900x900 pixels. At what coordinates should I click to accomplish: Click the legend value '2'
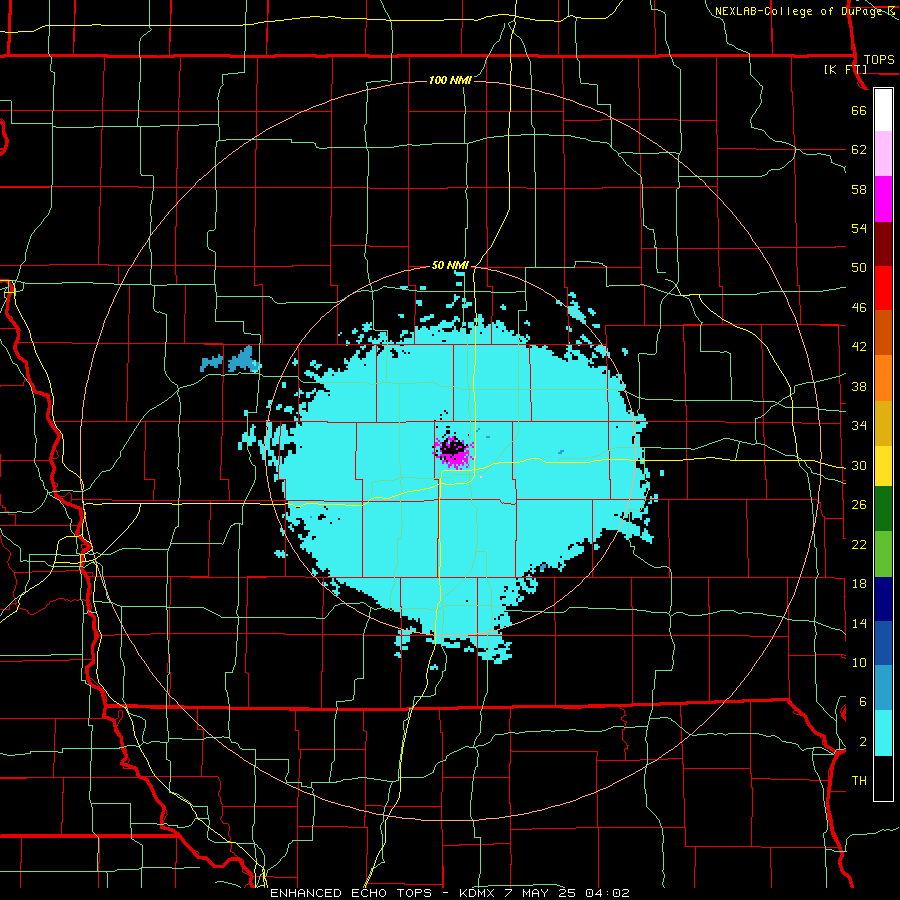(862, 742)
